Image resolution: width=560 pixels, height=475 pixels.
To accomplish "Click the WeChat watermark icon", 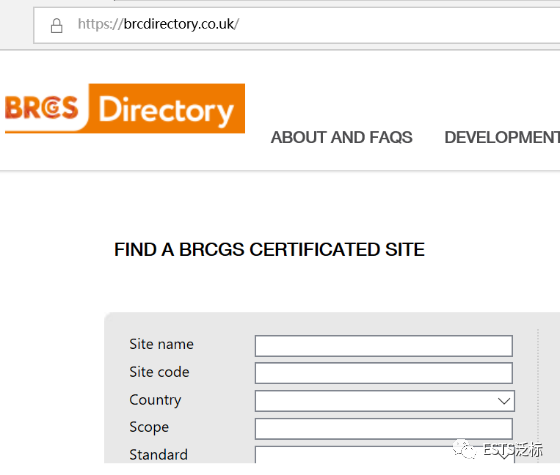I will point(465,449).
